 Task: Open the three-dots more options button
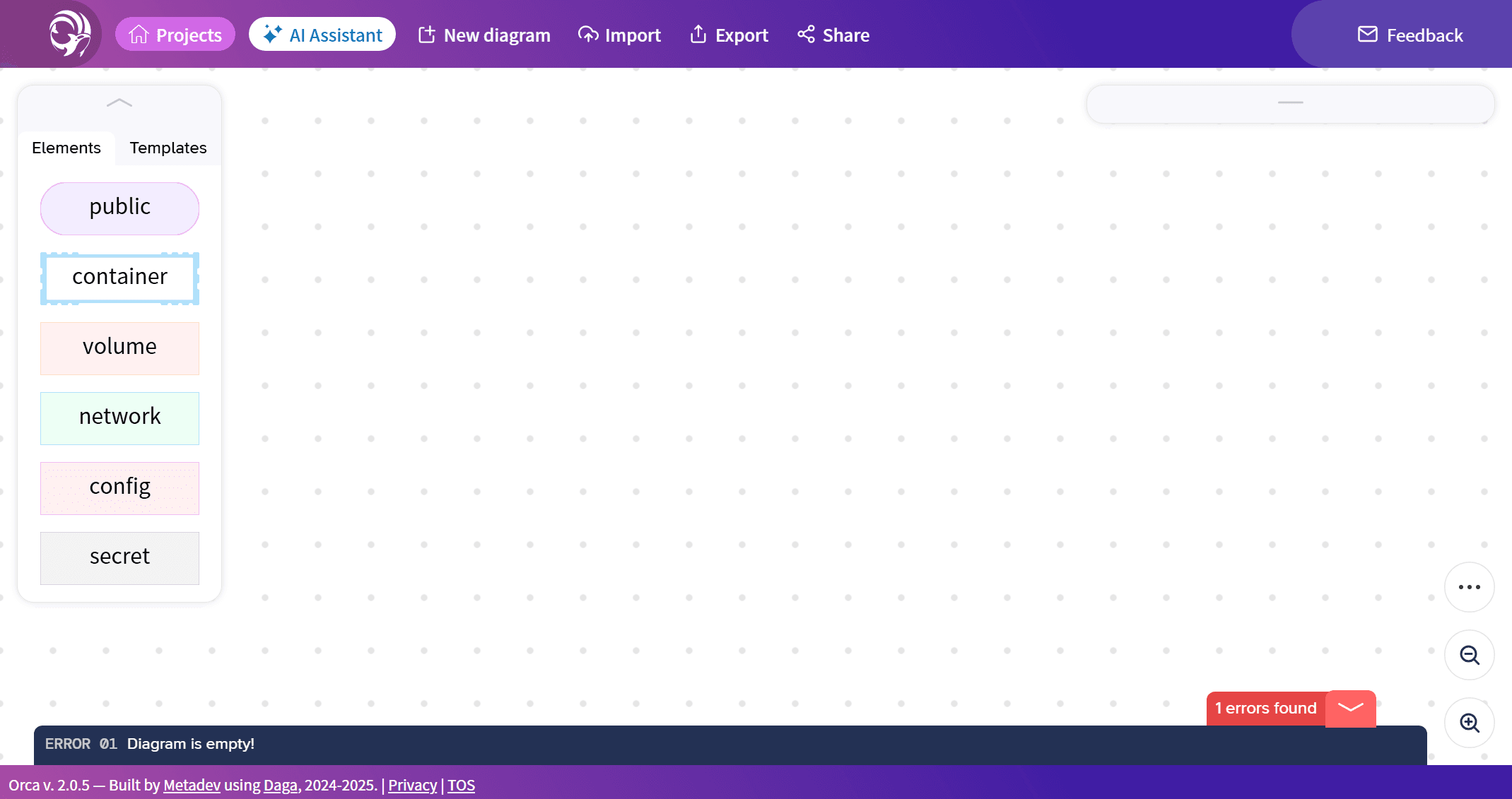1469,587
